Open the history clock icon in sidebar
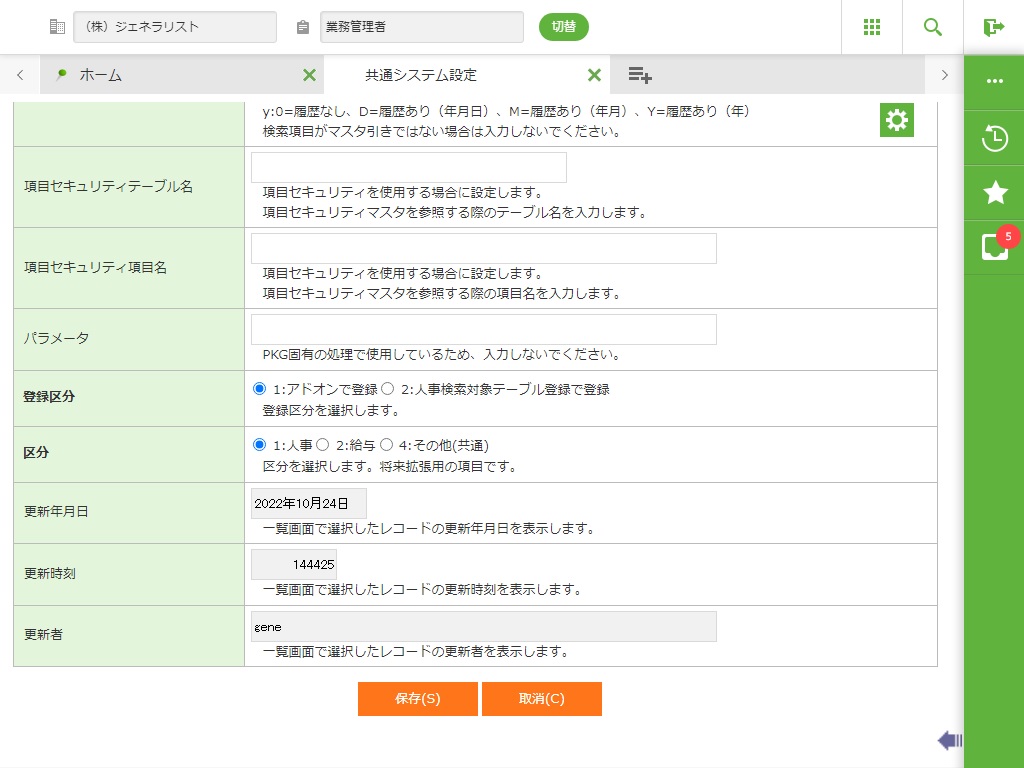1024x768 pixels. pyautogui.click(x=994, y=138)
